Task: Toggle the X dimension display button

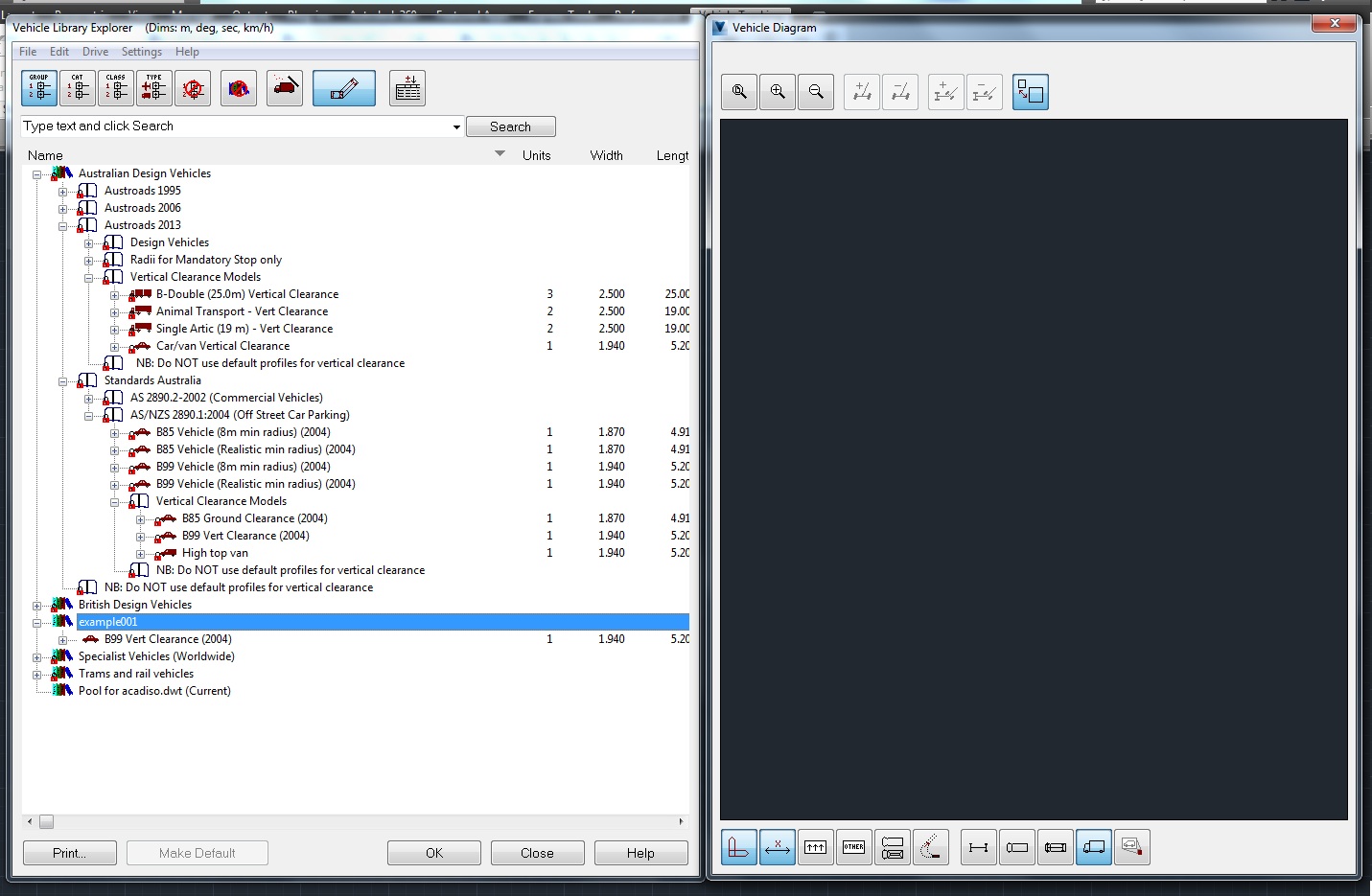Action: (x=777, y=847)
